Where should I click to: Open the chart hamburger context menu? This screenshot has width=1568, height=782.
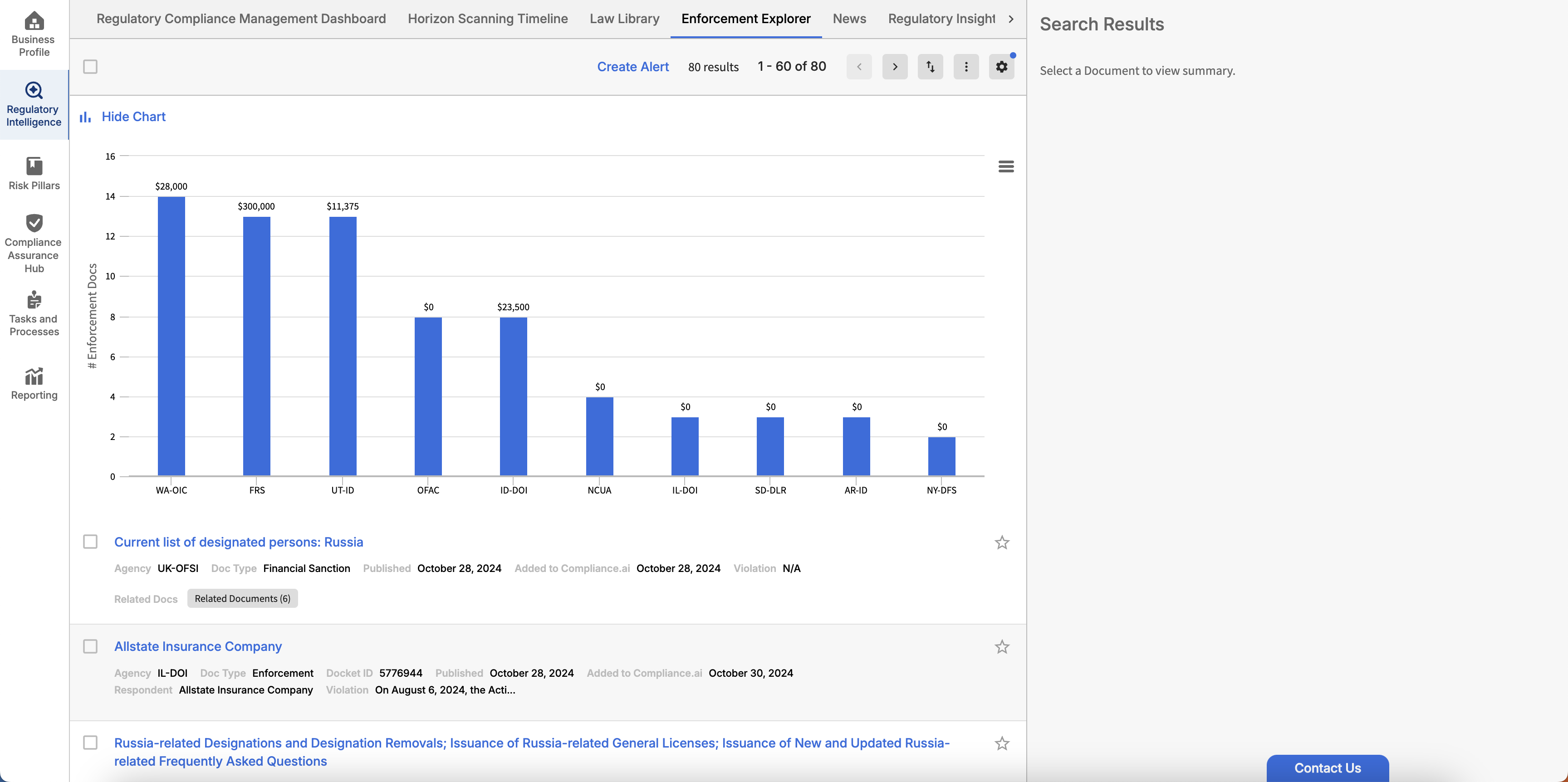pos(1006,167)
